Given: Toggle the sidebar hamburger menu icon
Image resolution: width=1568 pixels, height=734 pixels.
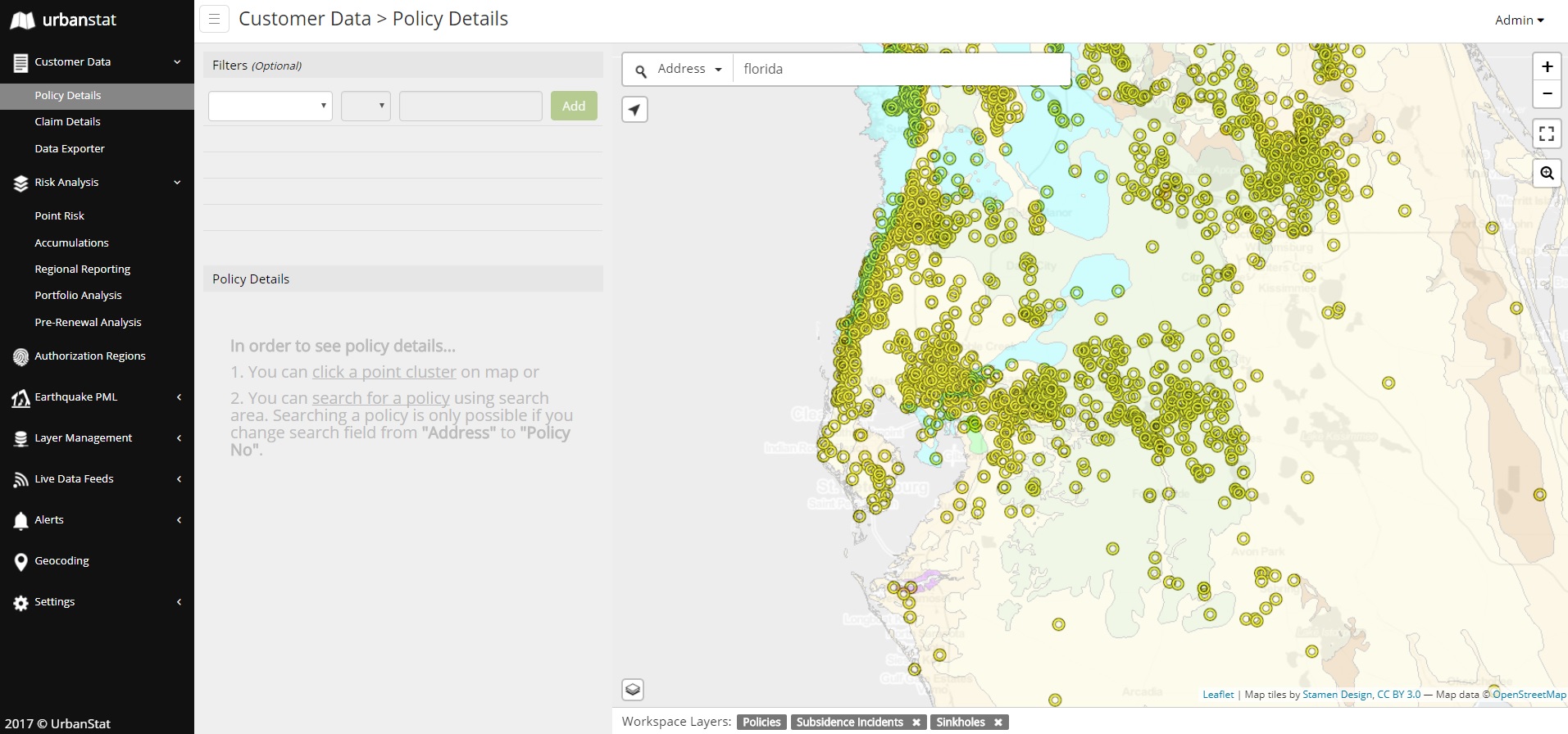Looking at the screenshot, I should [214, 19].
